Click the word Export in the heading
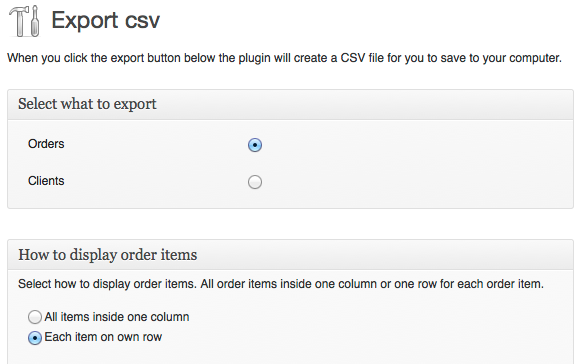Image resolution: width=582 pixels, height=364 pixels. [x=85, y=21]
